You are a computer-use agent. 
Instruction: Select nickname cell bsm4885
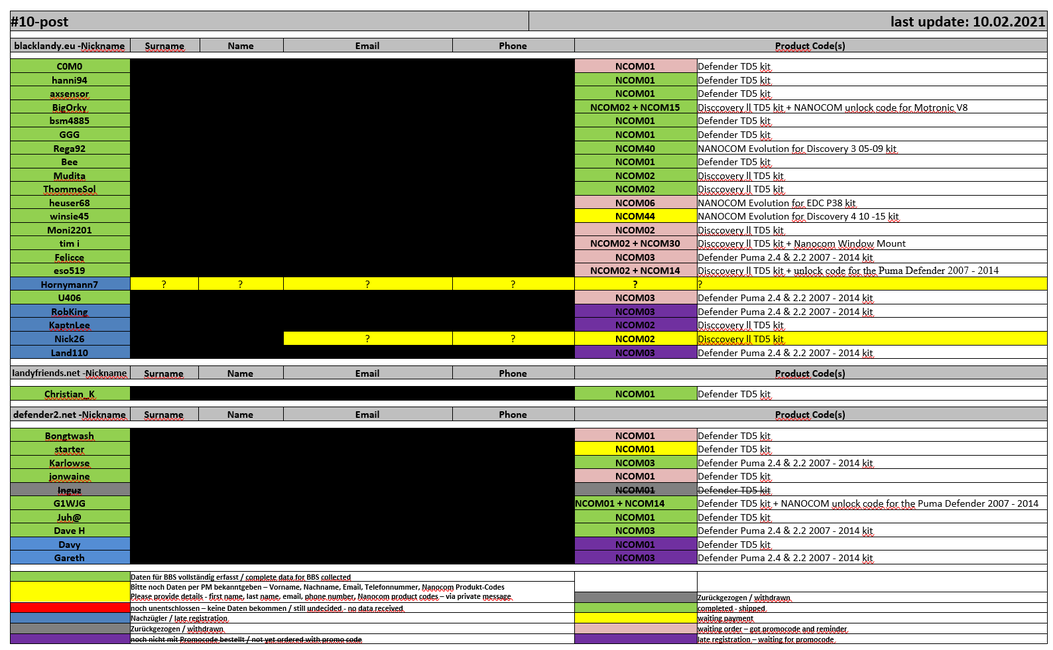[70, 121]
